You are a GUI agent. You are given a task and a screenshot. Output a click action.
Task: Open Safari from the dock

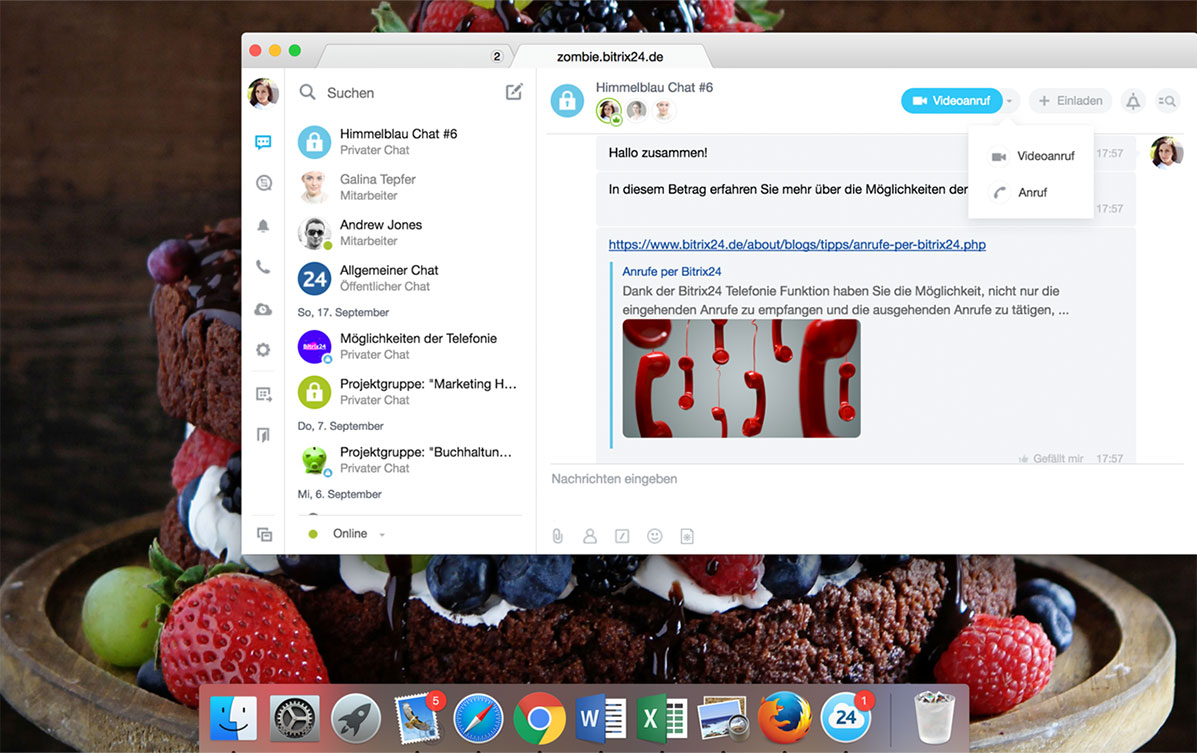(479, 719)
